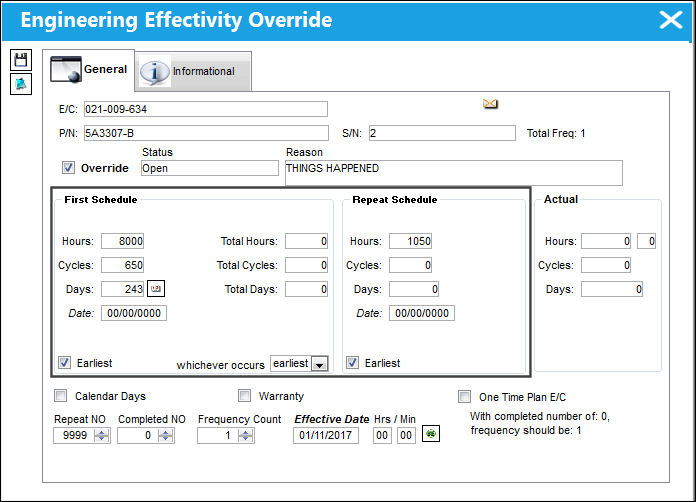The height and width of the screenshot is (502, 696).
Task: Click the green icon next to Hrs / Min
Action: coord(431,434)
